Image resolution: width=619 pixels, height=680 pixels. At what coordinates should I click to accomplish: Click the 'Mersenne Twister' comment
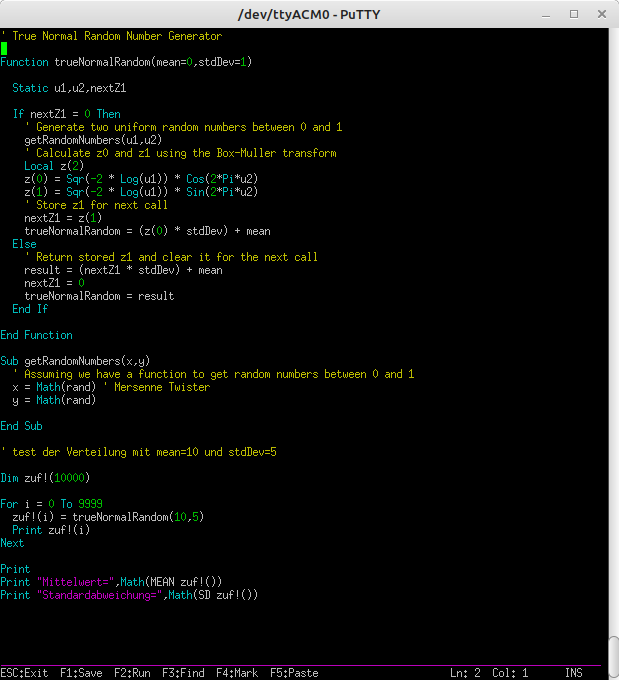[x=157, y=387]
